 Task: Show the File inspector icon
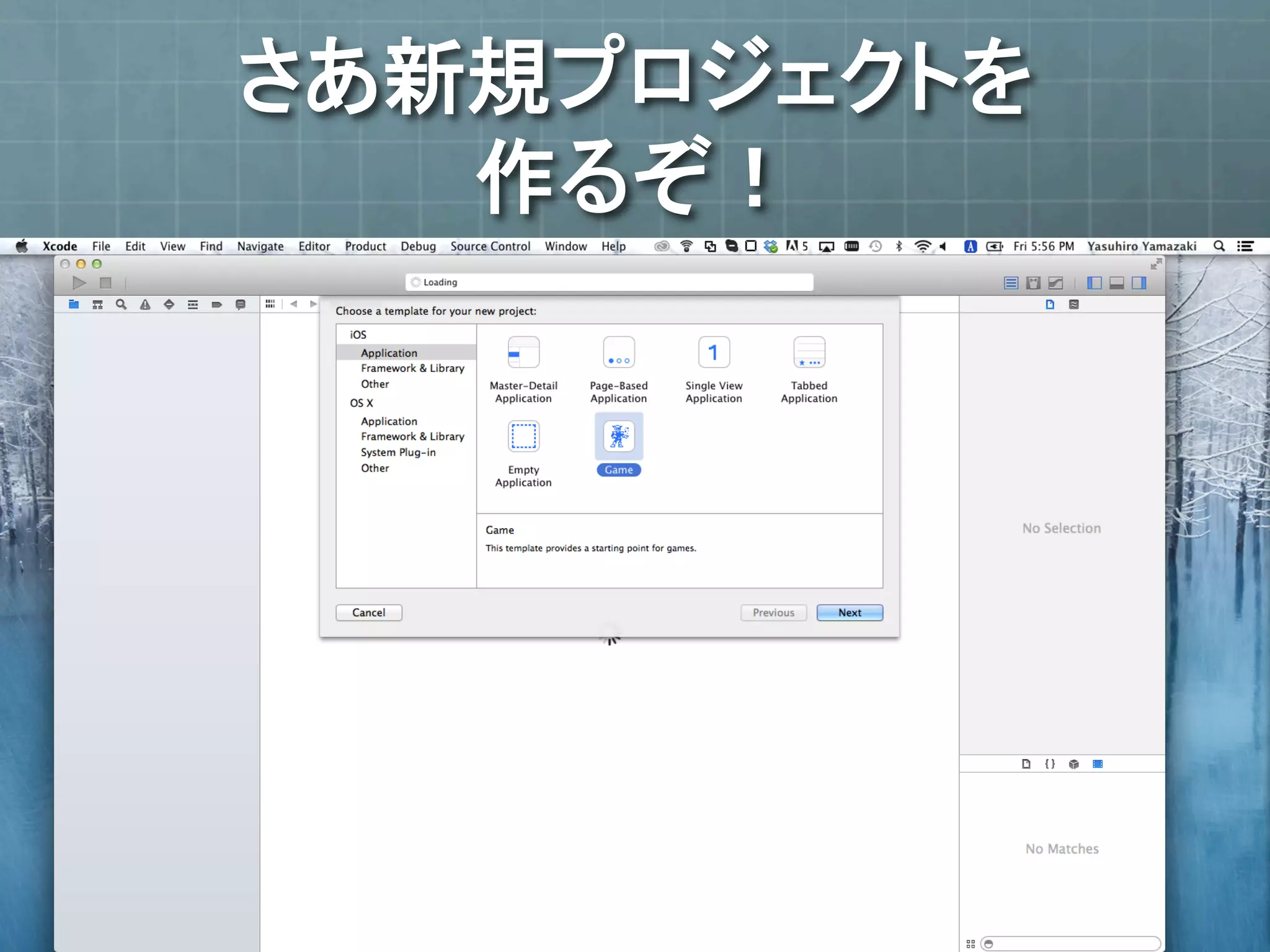click(x=1050, y=304)
